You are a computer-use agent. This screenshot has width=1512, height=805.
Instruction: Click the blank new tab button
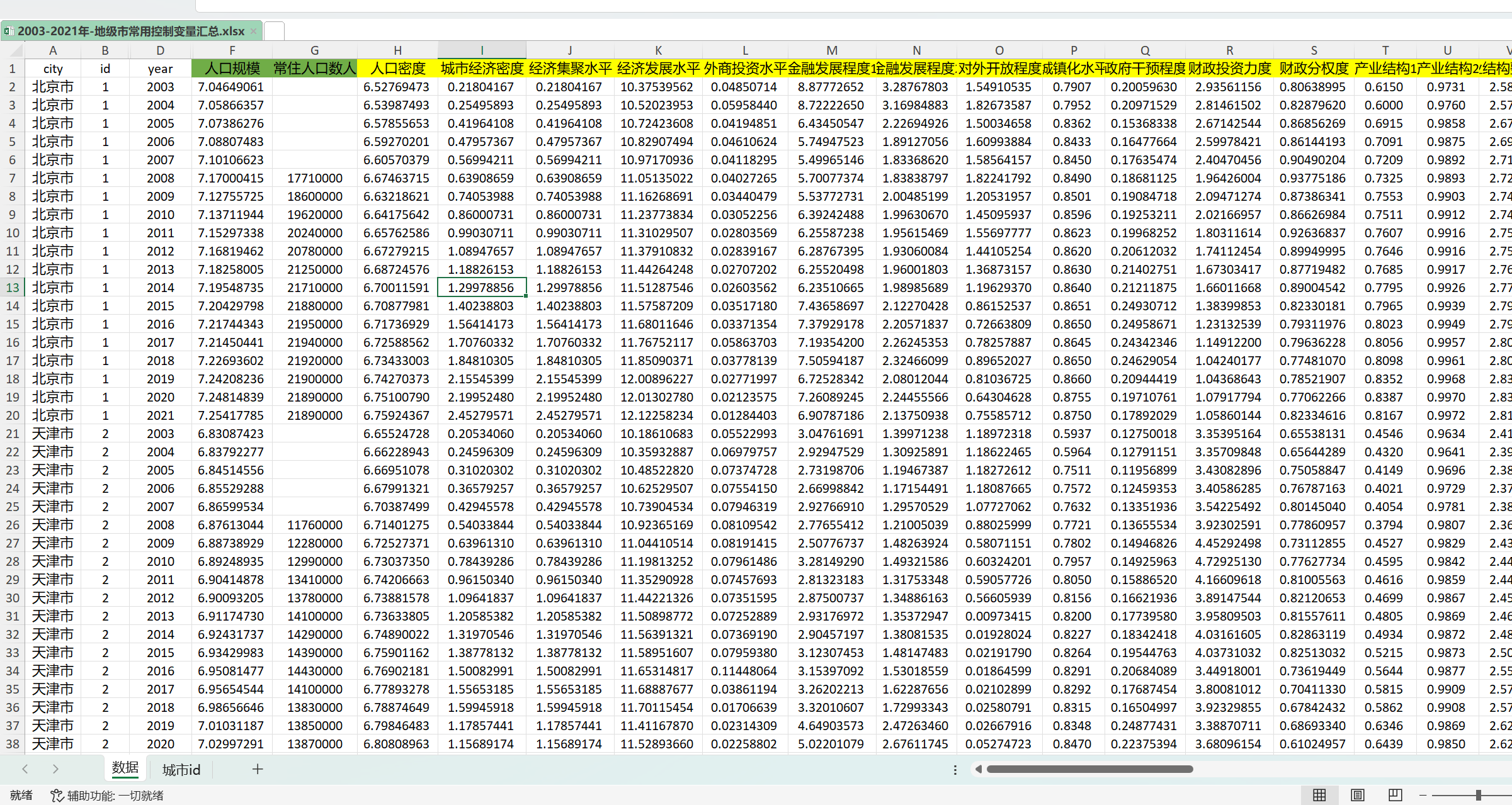click(x=274, y=31)
